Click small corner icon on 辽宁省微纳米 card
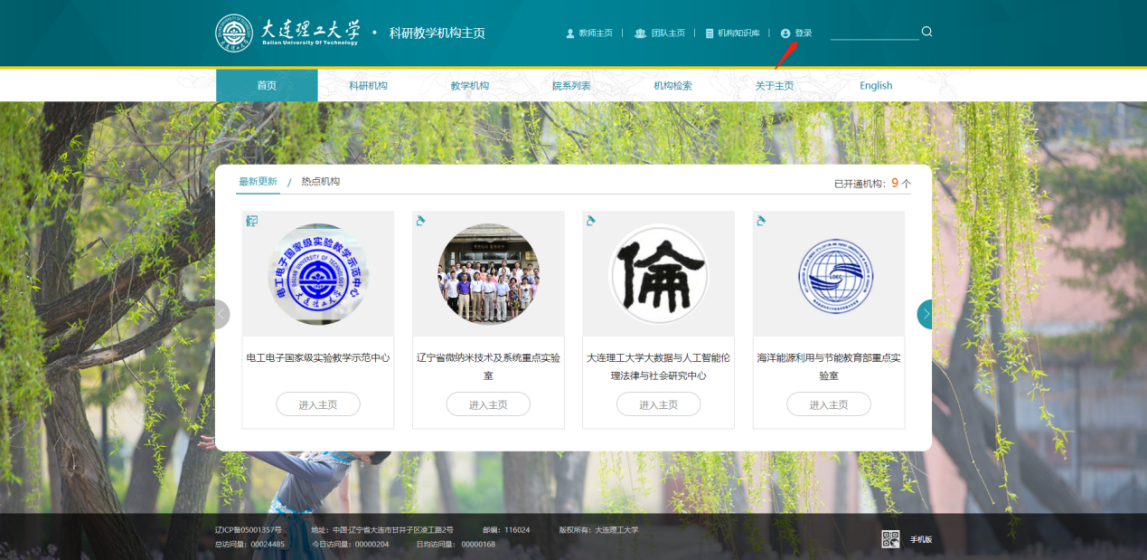 pyautogui.click(x=421, y=220)
